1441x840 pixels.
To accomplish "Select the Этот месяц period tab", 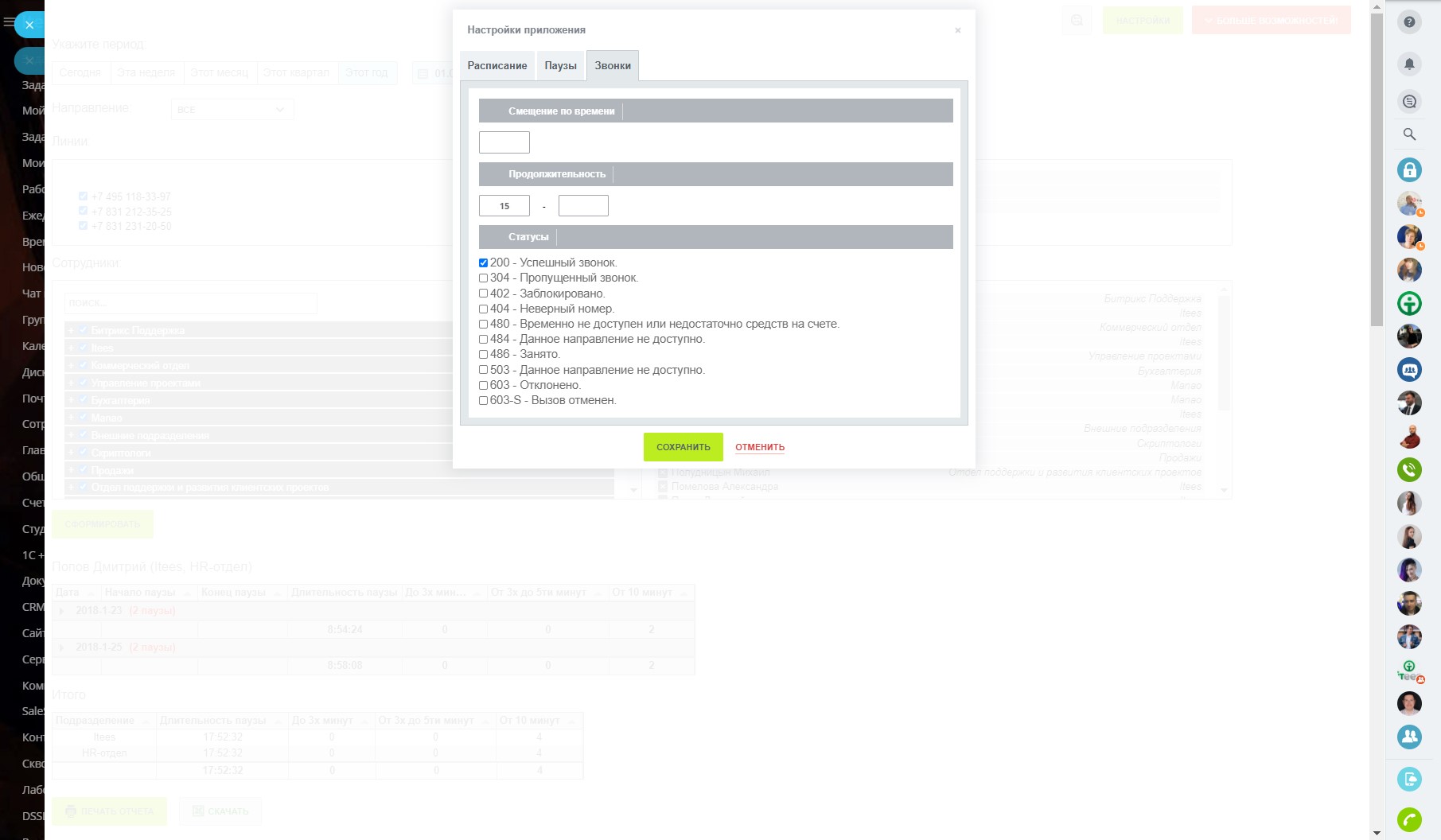I will tap(220, 72).
